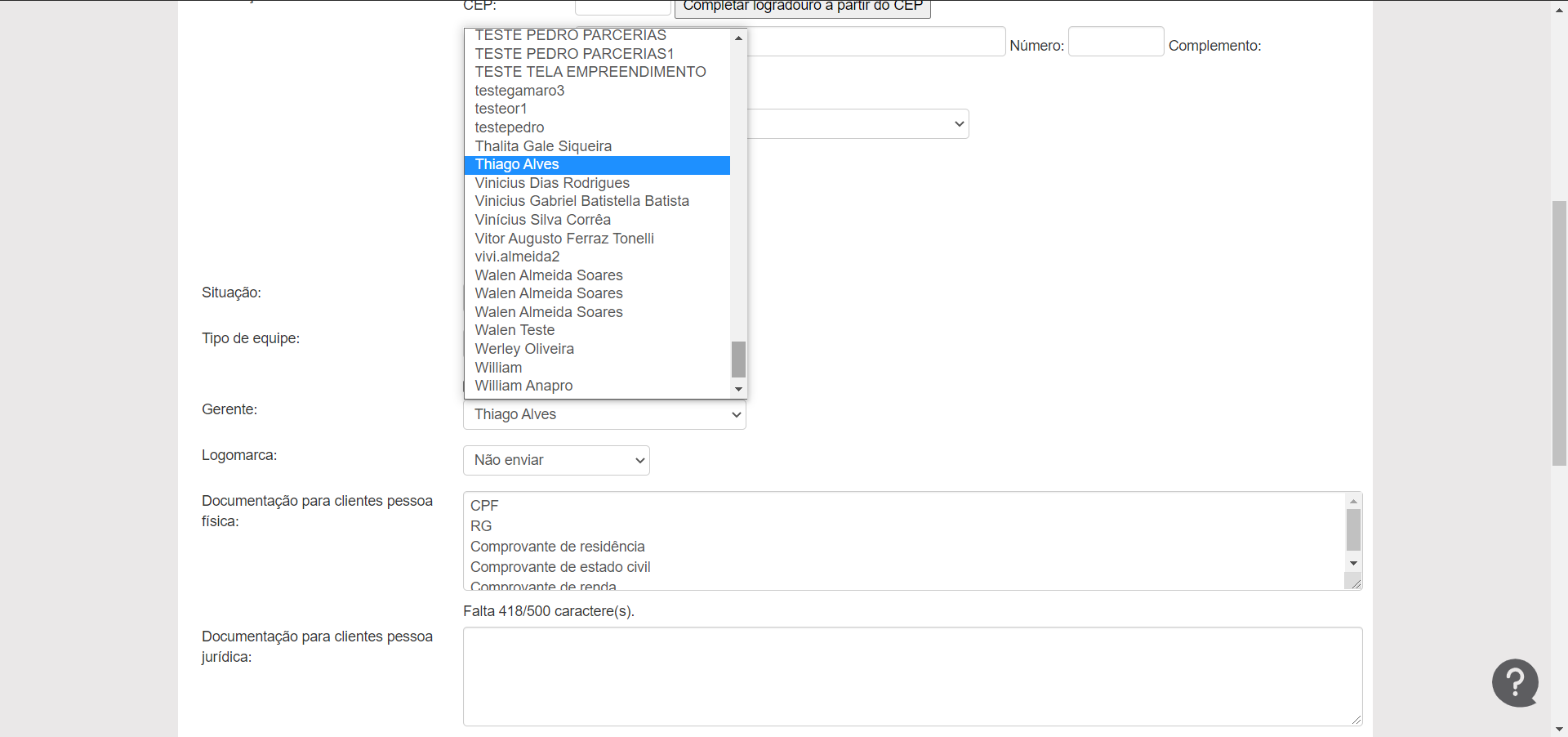1568x737 pixels.
Task: Click the help question mark icon
Action: coord(1515,682)
